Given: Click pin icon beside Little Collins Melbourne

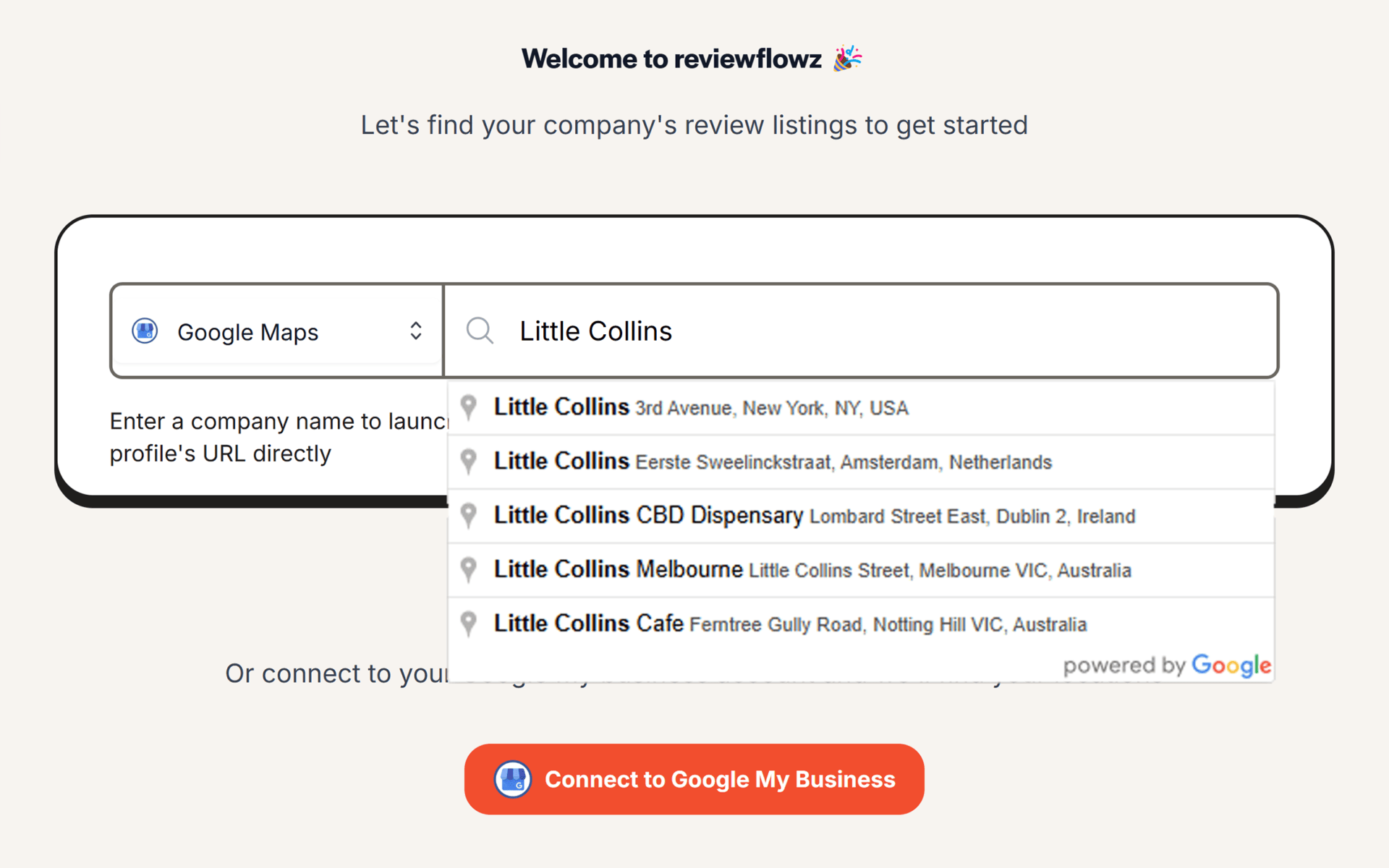Looking at the screenshot, I should [x=469, y=570].
